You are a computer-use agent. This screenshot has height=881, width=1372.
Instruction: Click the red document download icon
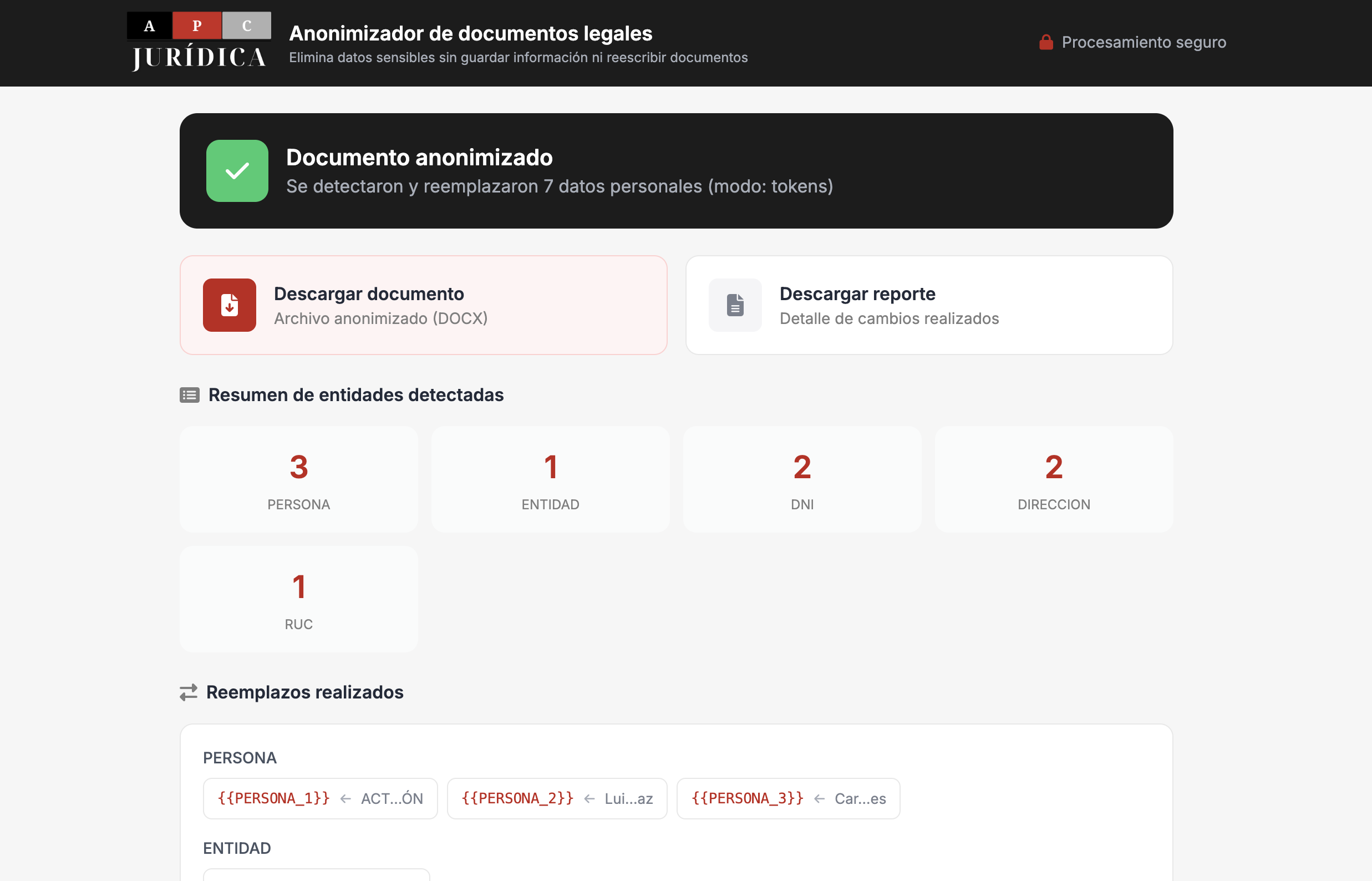point(230,305)
